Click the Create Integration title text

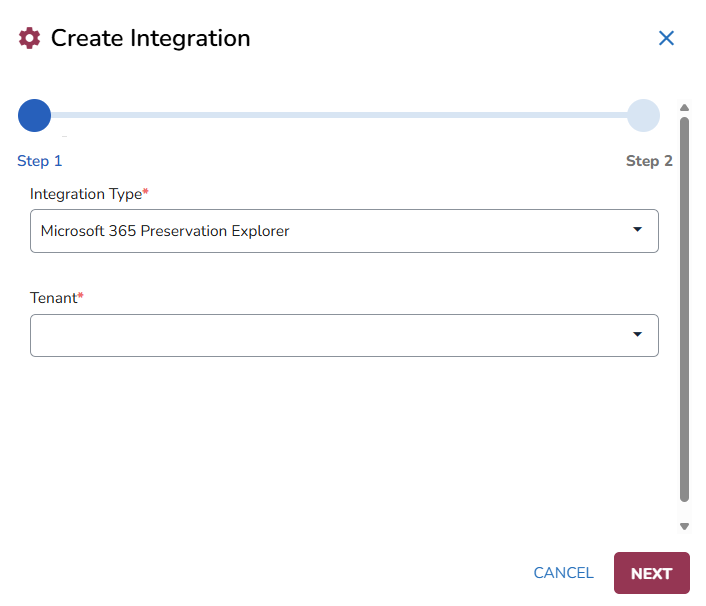(x=150, y=39)
